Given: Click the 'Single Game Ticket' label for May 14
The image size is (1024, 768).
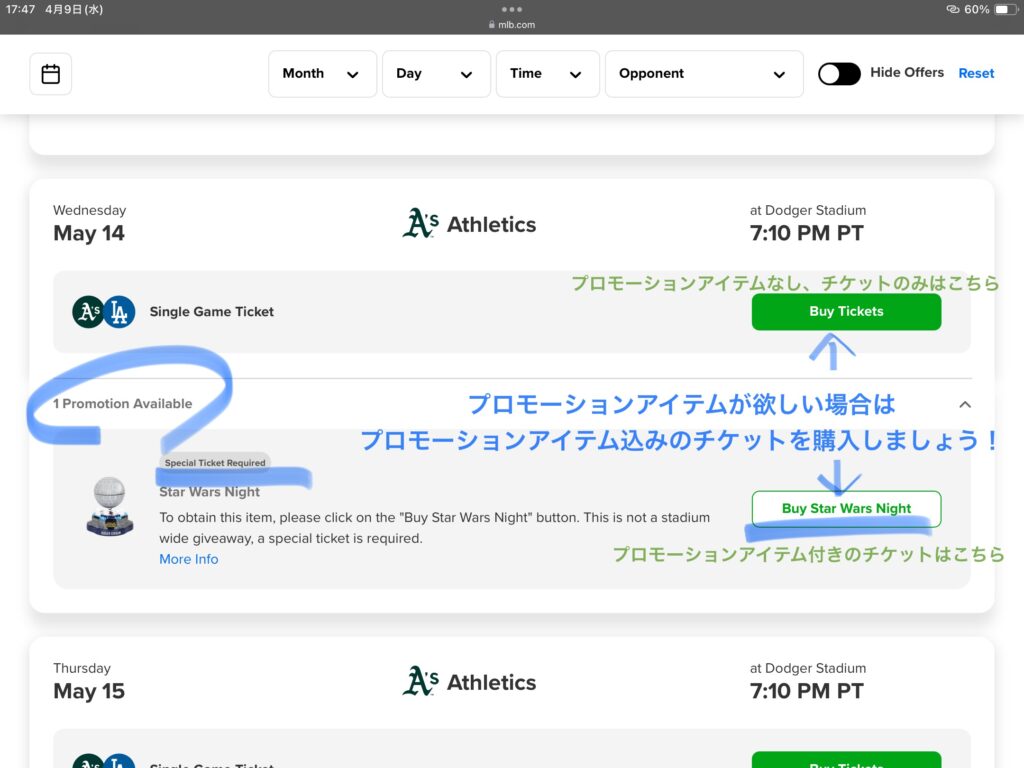Looking at the screenshot, I should [x=212, y=312].
